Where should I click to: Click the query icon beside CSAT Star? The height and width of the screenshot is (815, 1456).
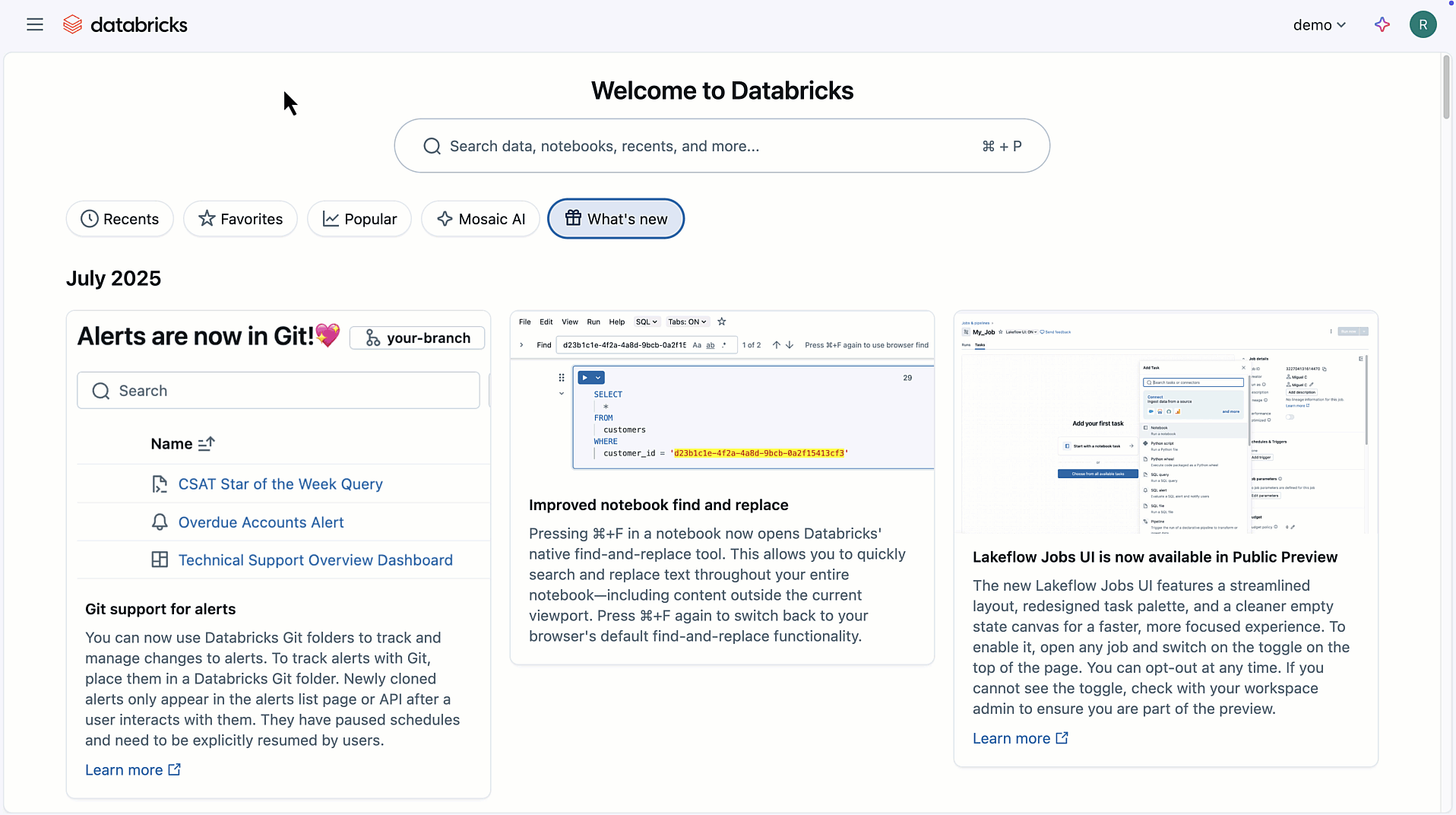(160, 484)
